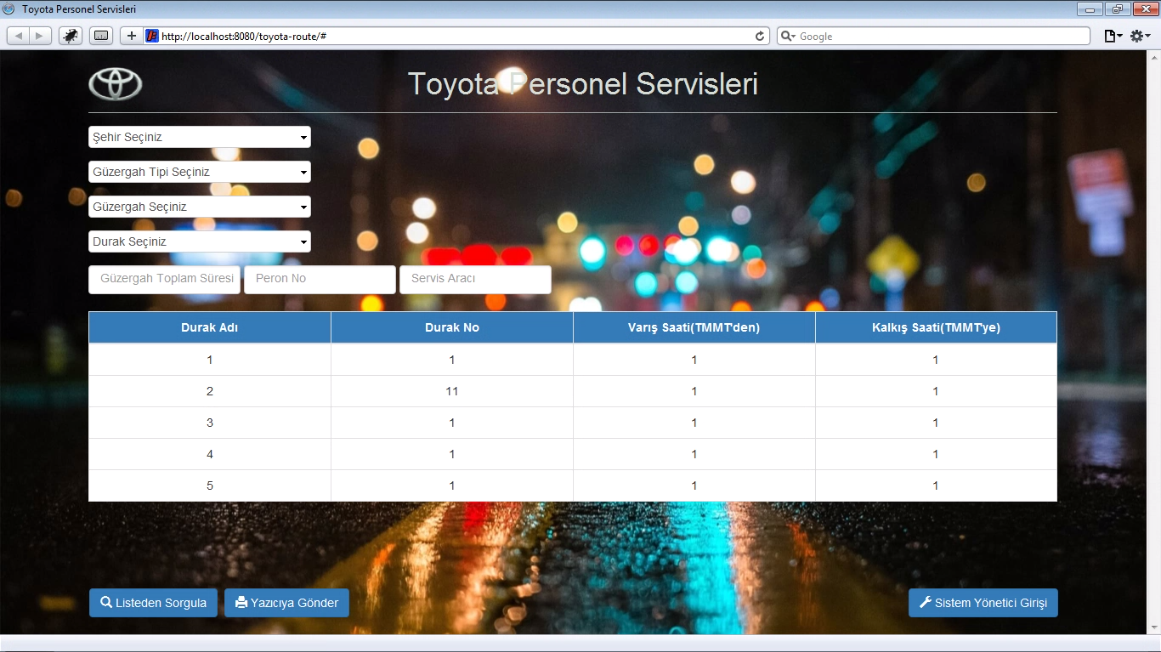1161x652 pixels.
Task: Open the page menu icon
Action: pos(1113,36)
